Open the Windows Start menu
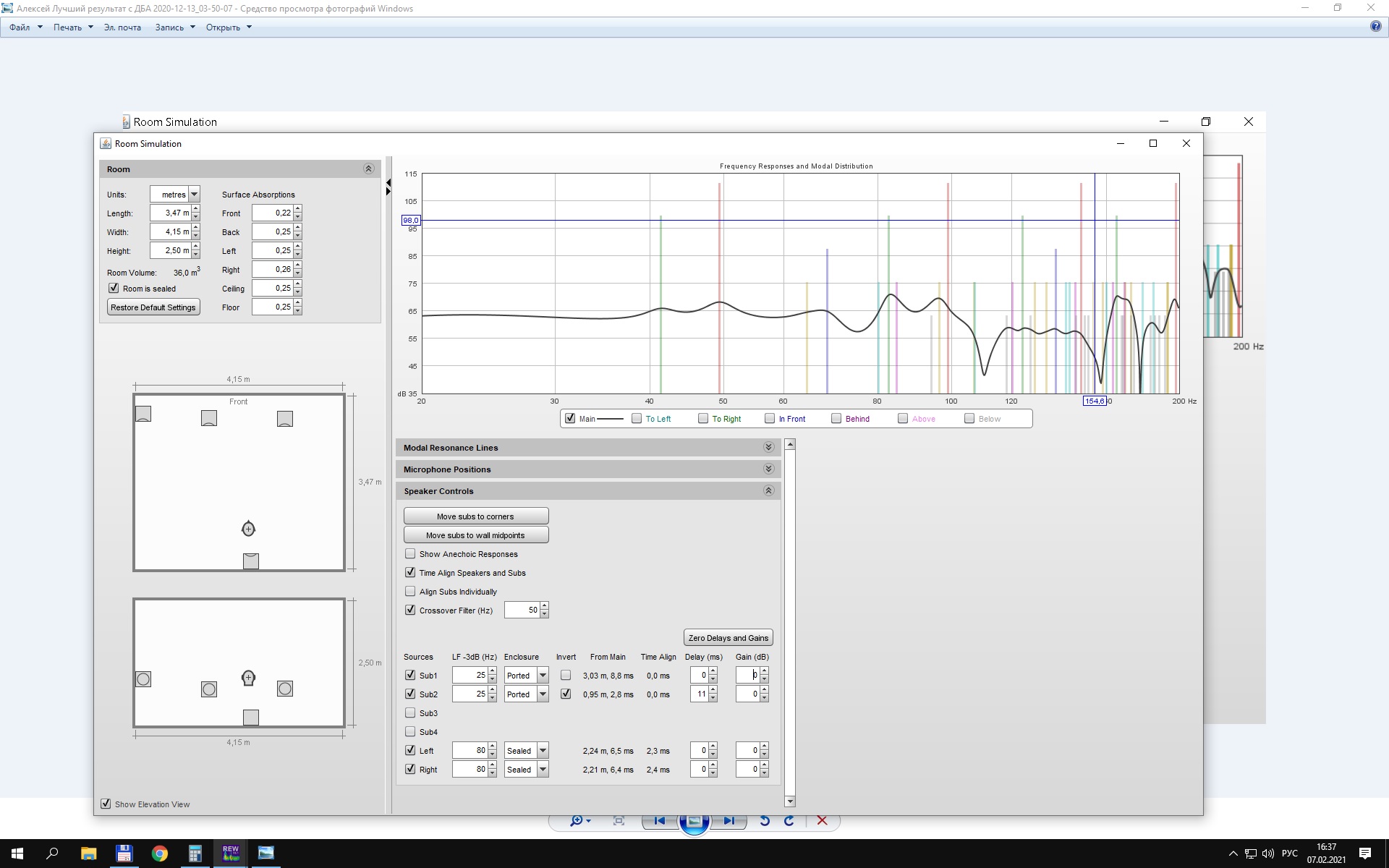The image size is (1389, 868). 17,854
